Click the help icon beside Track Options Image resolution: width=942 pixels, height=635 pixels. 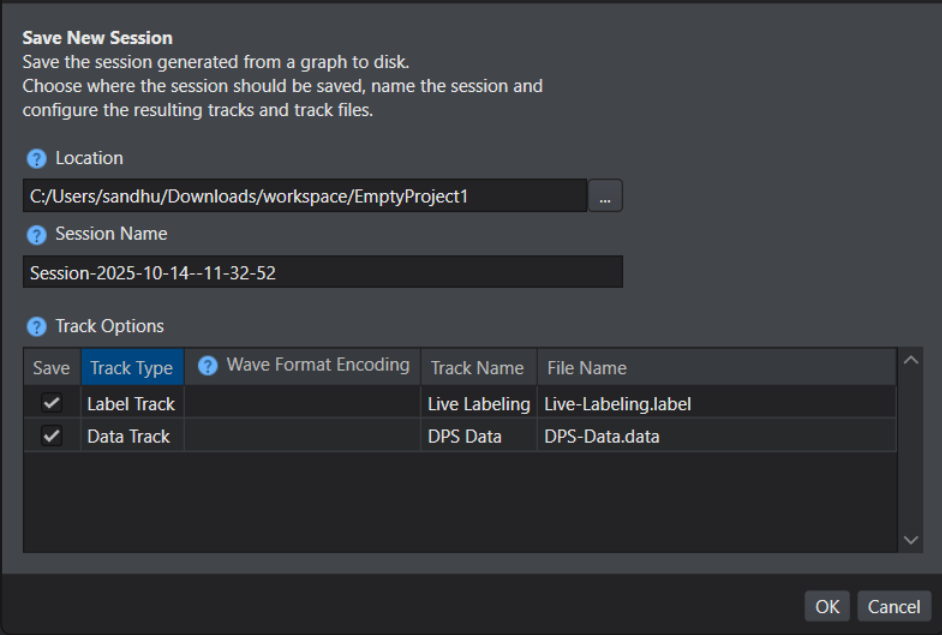(36, 327)
